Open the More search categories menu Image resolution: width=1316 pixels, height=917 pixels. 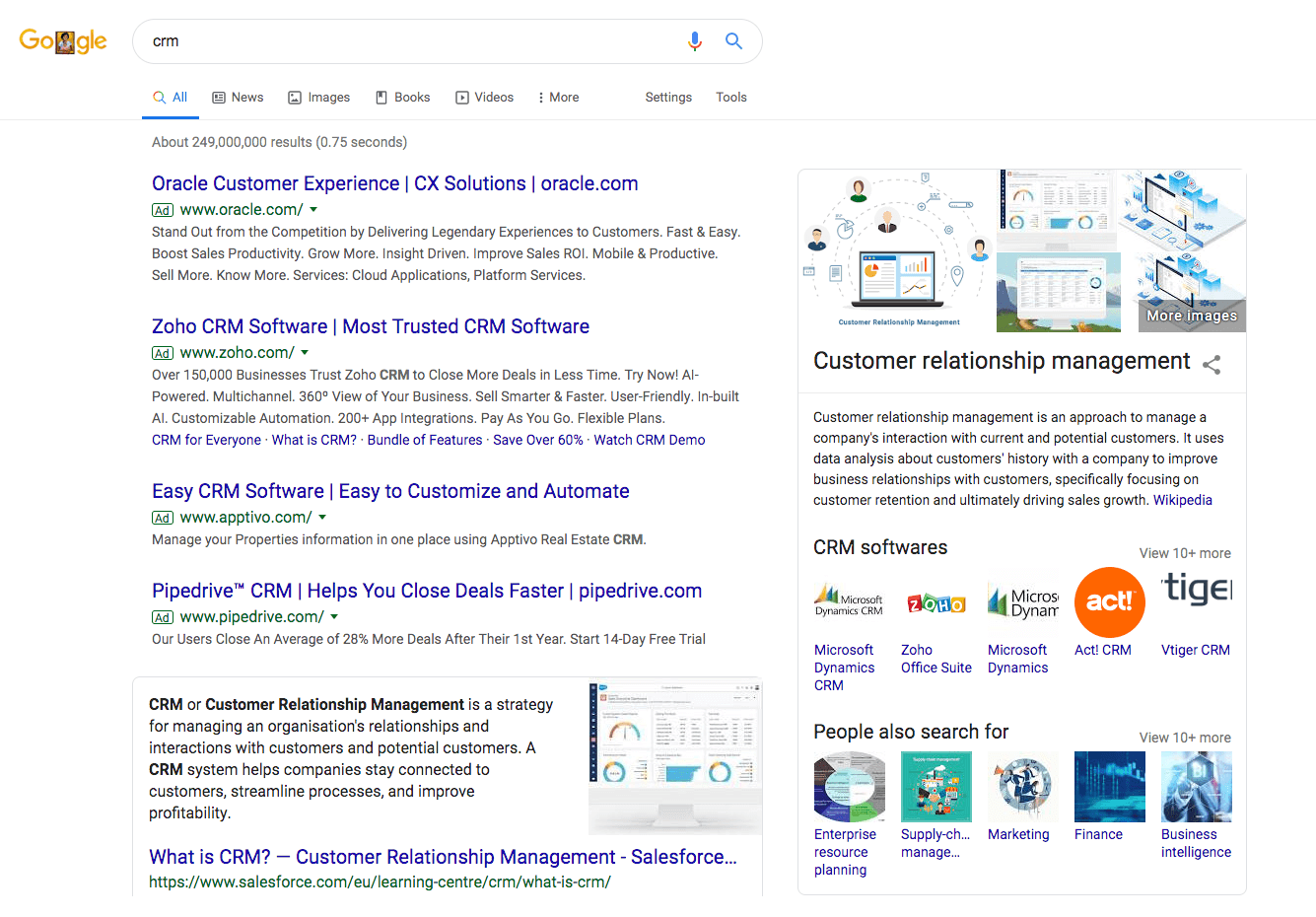point(558,98)
